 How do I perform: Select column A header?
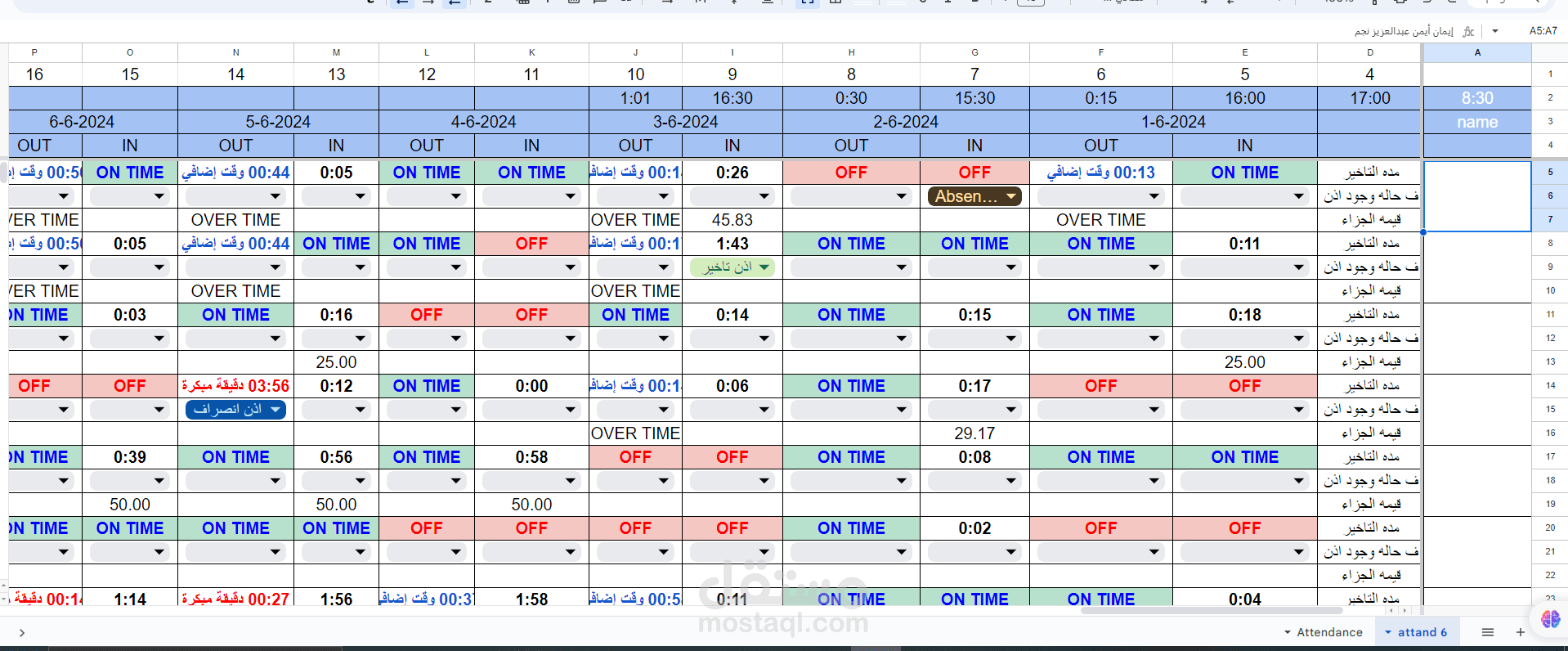click(1477, 52)
